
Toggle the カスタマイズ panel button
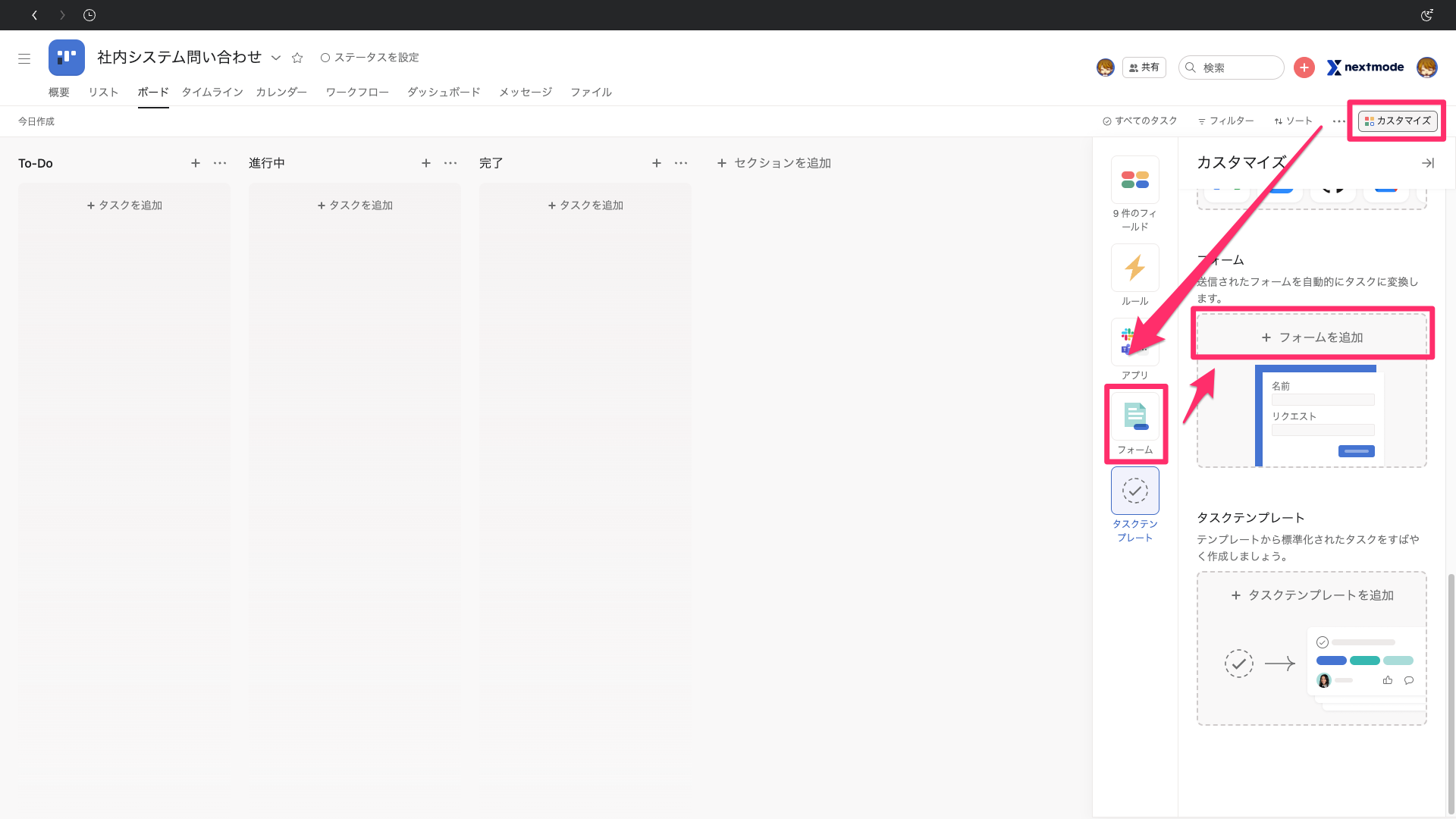pos(1397,121)
